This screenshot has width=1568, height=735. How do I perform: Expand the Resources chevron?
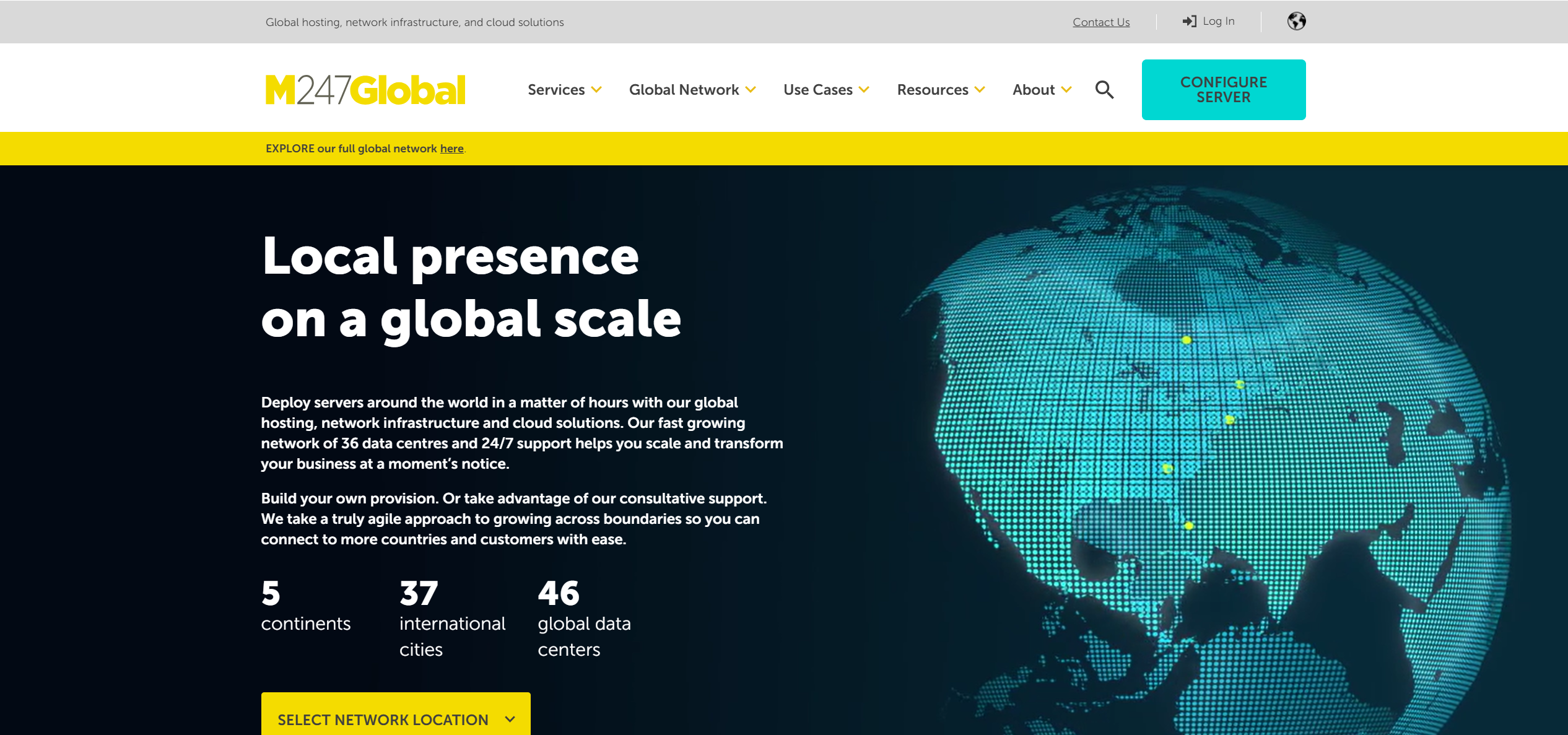click(x=980, y=90)
